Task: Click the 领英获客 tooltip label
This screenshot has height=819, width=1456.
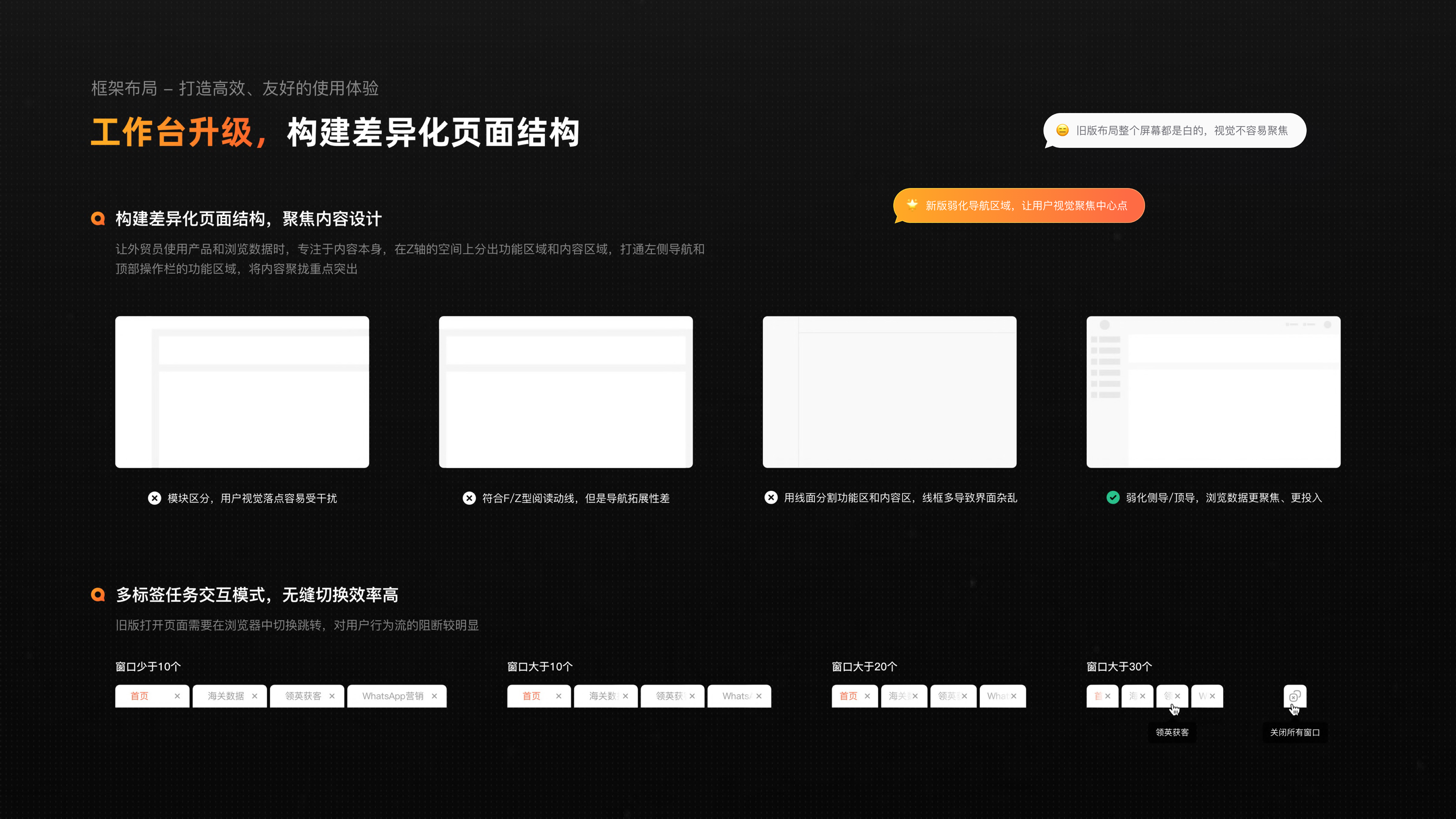Action: click(1172, 732)
